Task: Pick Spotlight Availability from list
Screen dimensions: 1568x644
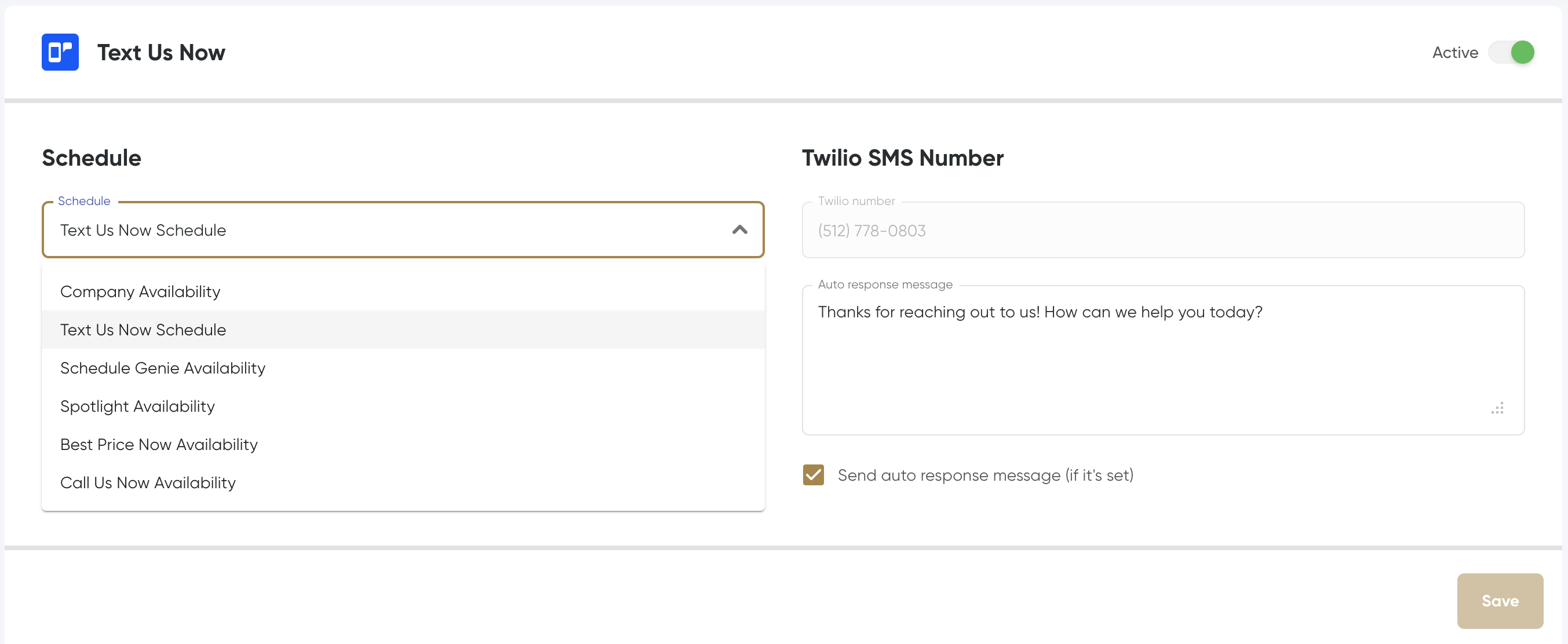Action: coord(137,406)
